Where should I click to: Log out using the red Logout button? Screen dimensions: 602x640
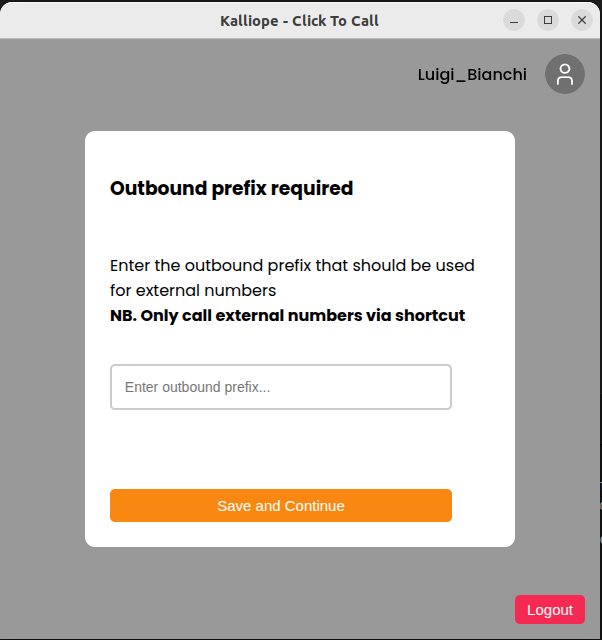click(550, 610)
